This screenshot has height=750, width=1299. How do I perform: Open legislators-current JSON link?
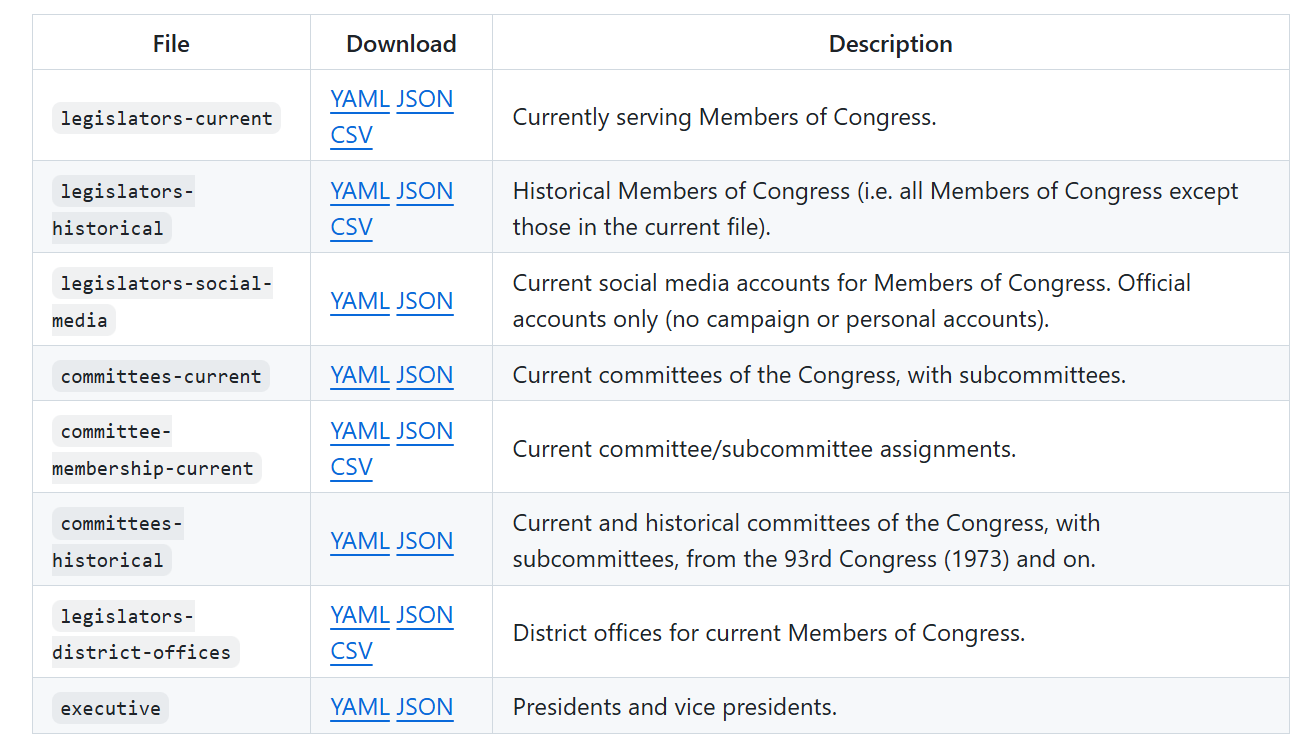coord(424,99)
